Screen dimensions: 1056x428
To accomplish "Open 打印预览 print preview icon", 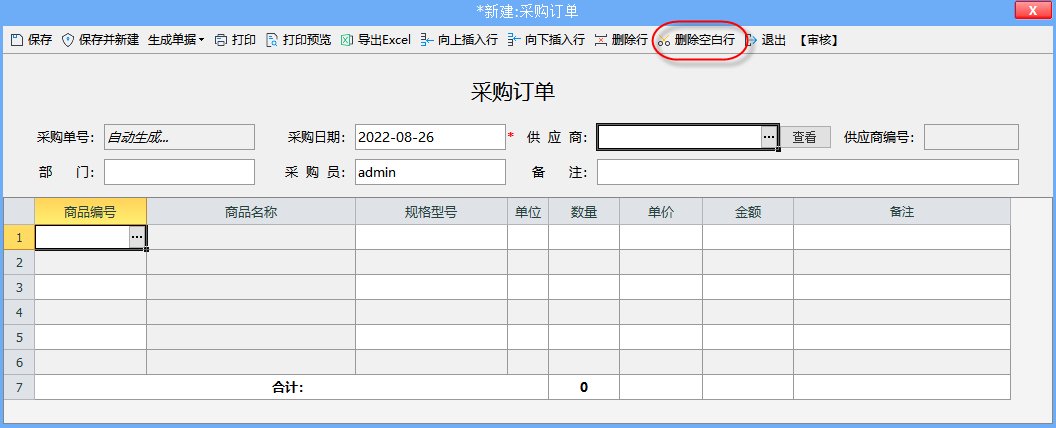I will pos(271,40).
